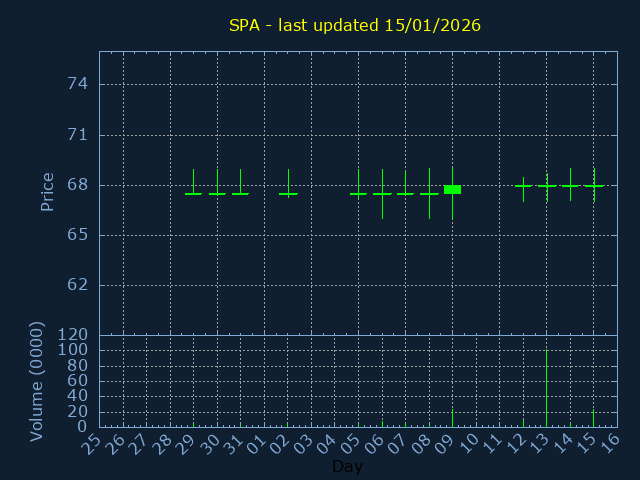Click the price tick label 68
640x480 pixels.
(78, 185)
